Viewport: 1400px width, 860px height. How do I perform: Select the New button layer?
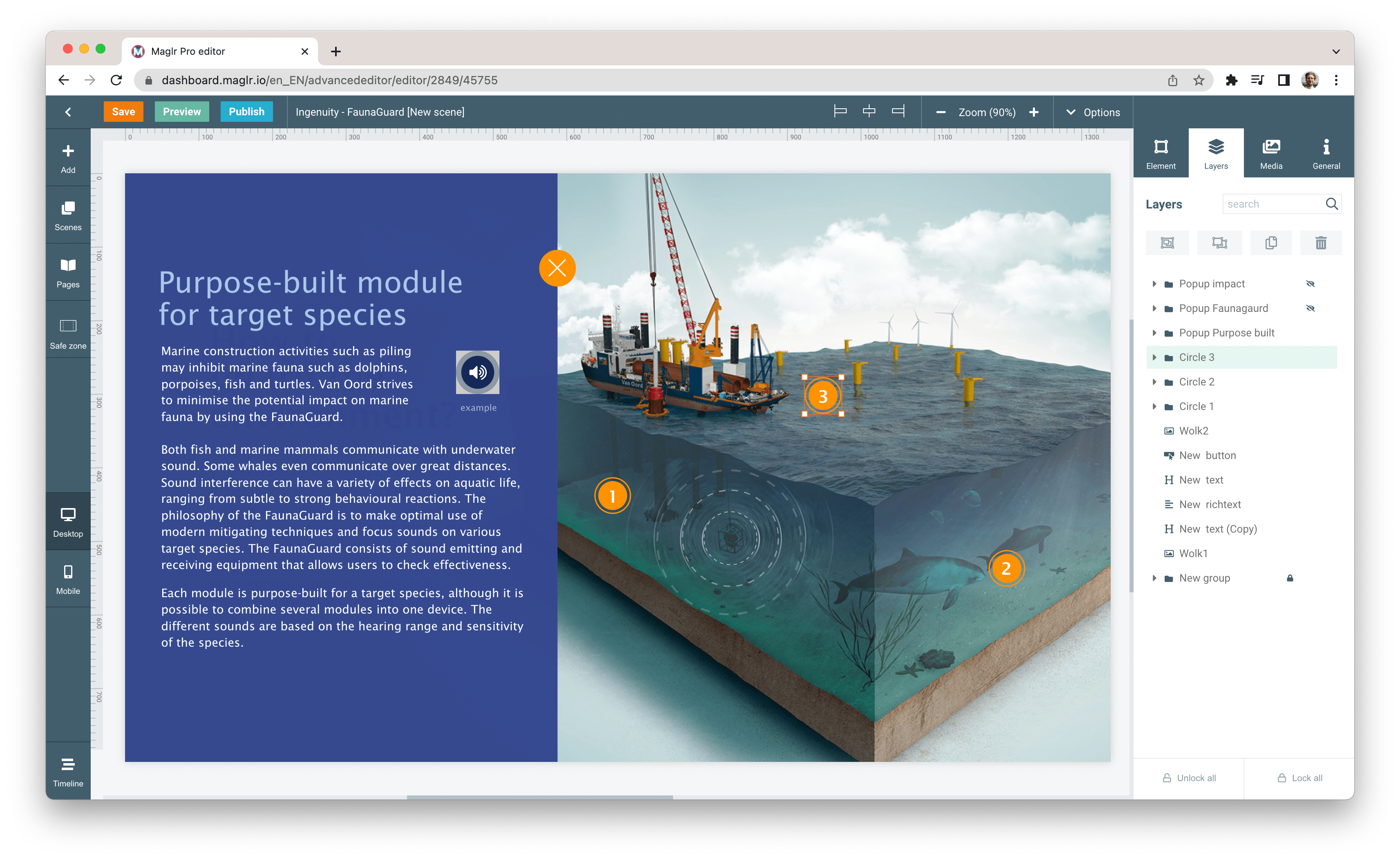[1241, 455]
